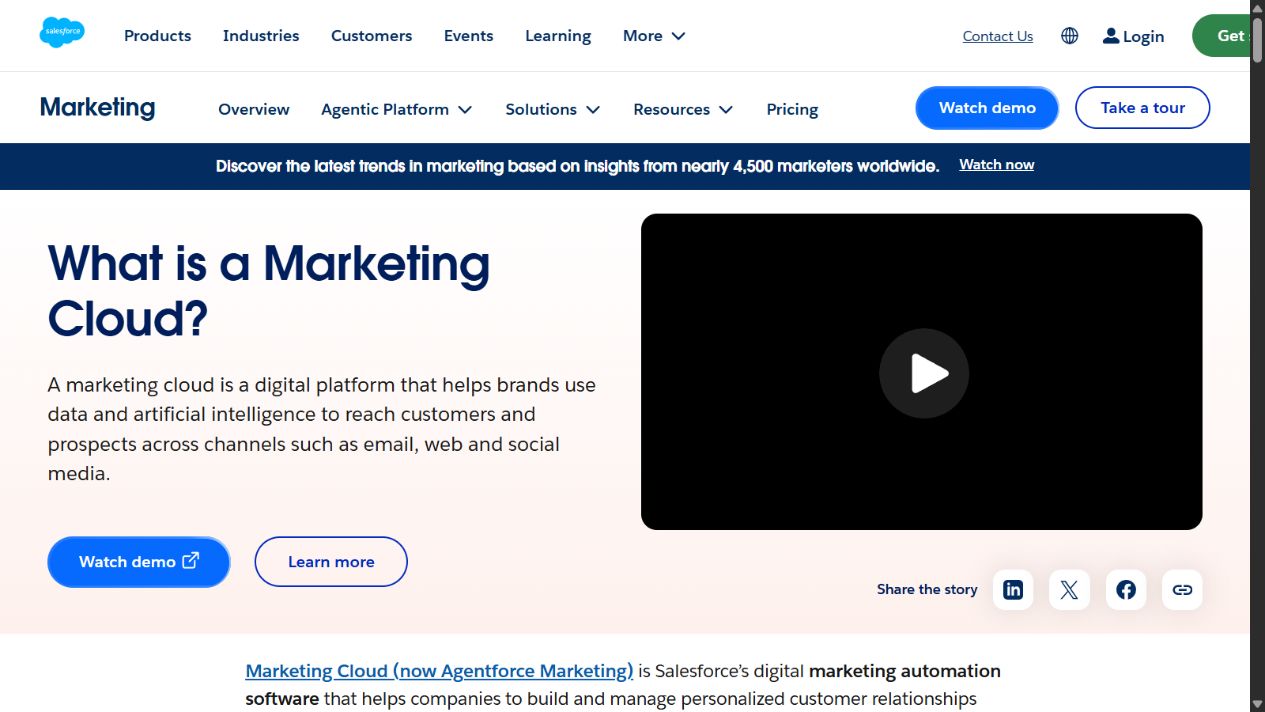Share the story on LinkedIn
Viewport: 1265px width, 712px height.
pyautogui.click(x=1013, y=590)
